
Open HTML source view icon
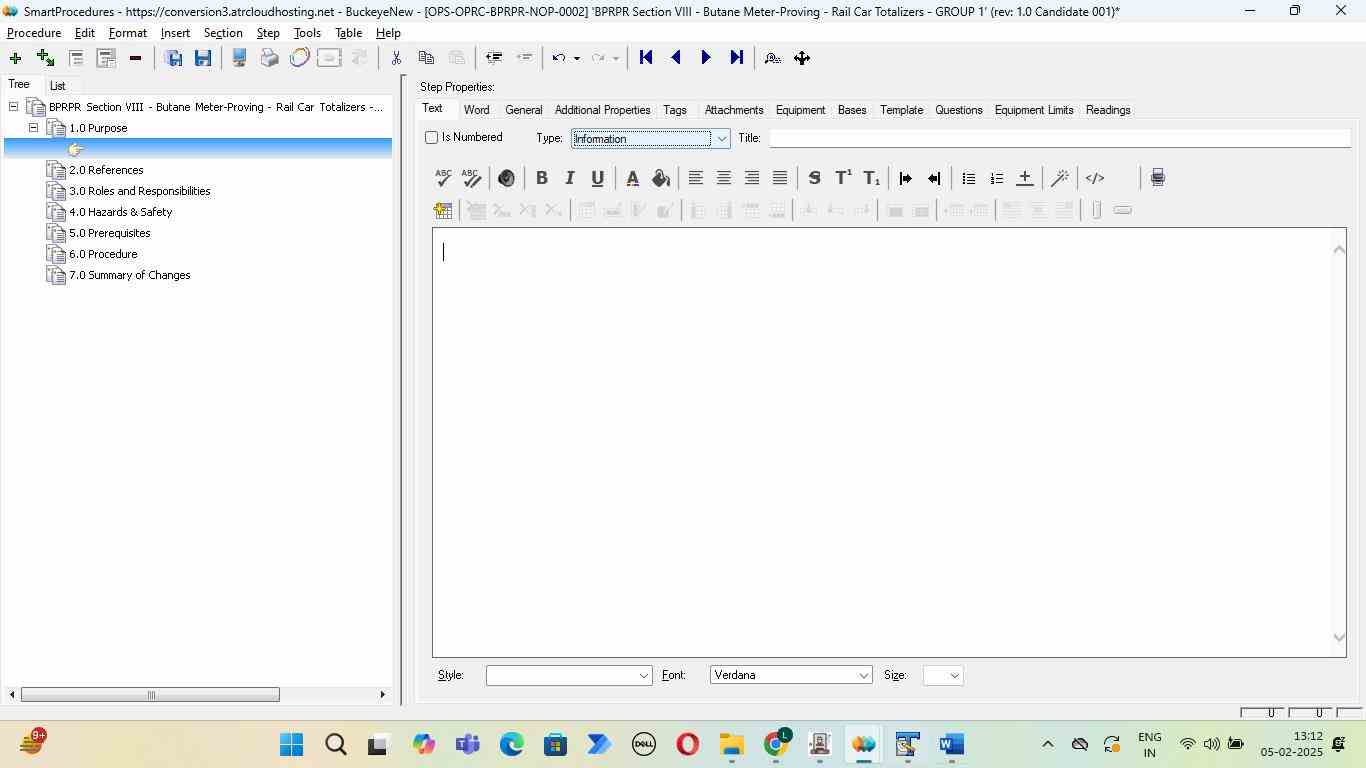coord(1095,178)
